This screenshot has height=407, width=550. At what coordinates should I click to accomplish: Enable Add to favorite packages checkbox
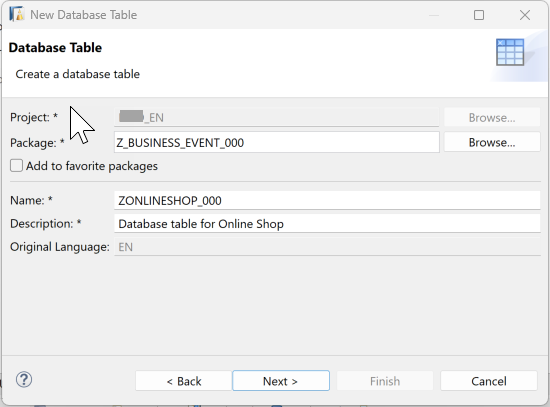coord(16,166)
